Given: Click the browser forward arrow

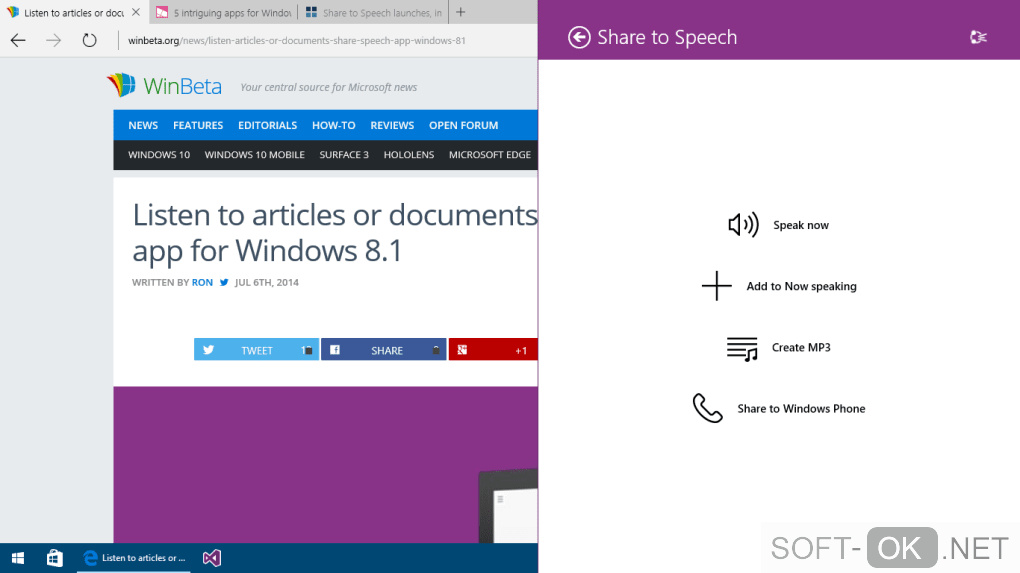Looking at the screenshot, I should point(53,40).
